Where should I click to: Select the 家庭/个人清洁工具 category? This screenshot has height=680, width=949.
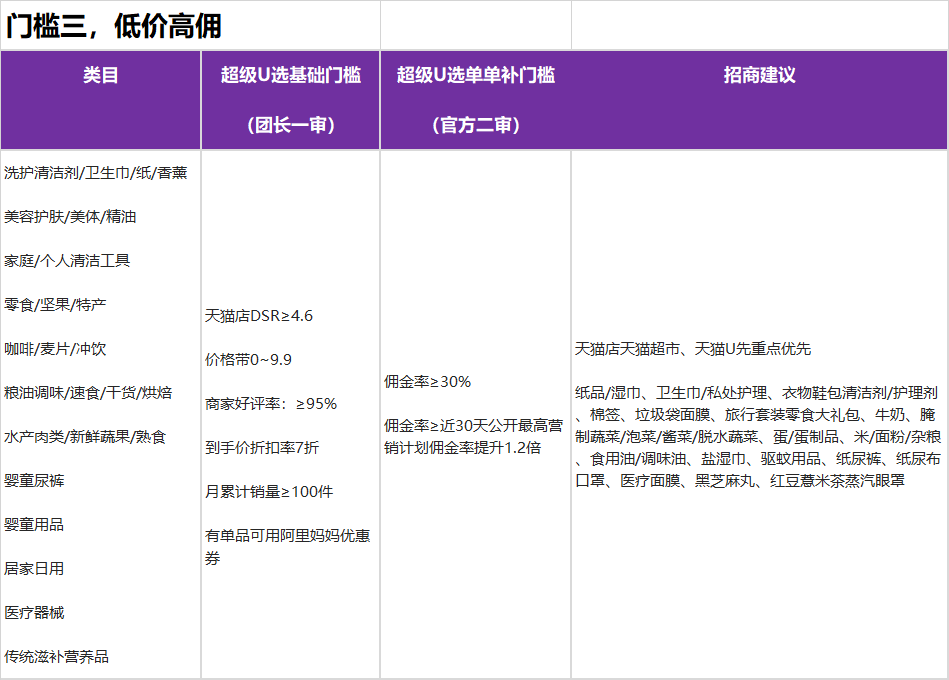[x=67, y=261]
